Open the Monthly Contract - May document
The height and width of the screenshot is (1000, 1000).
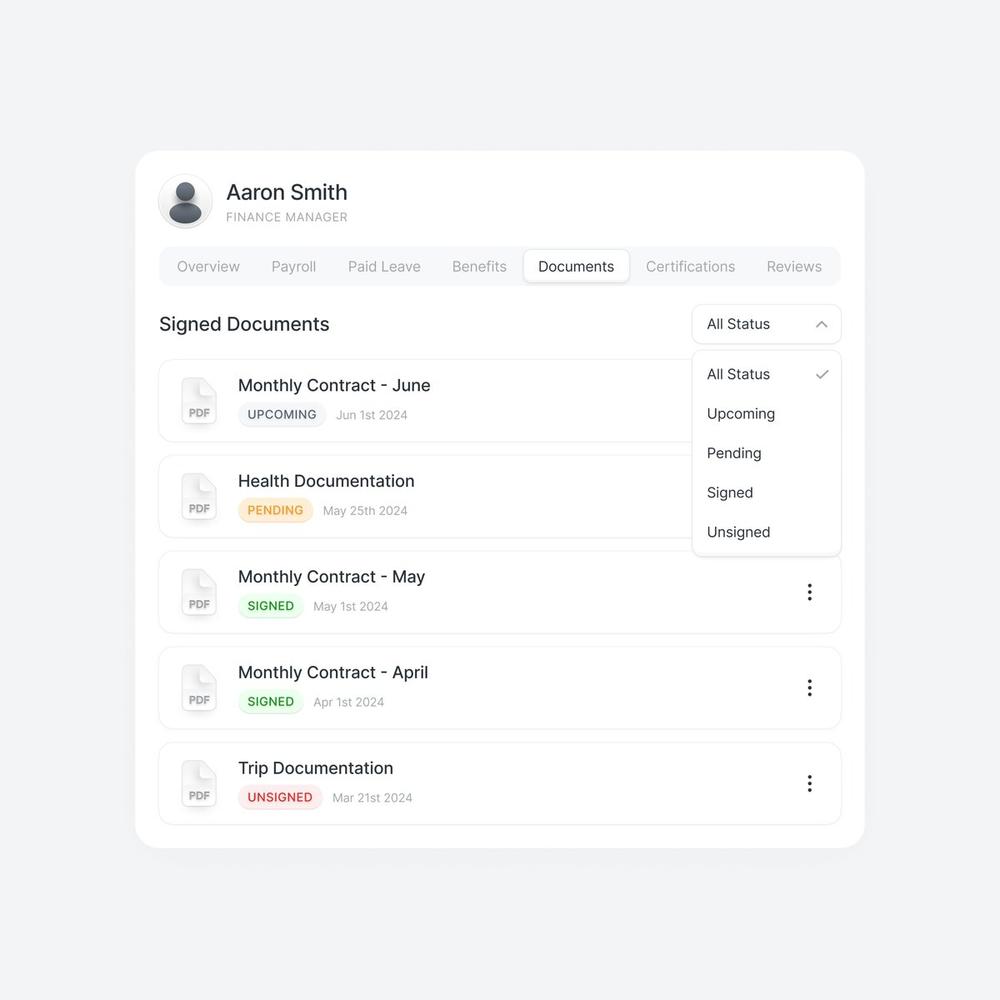(499, 592)
